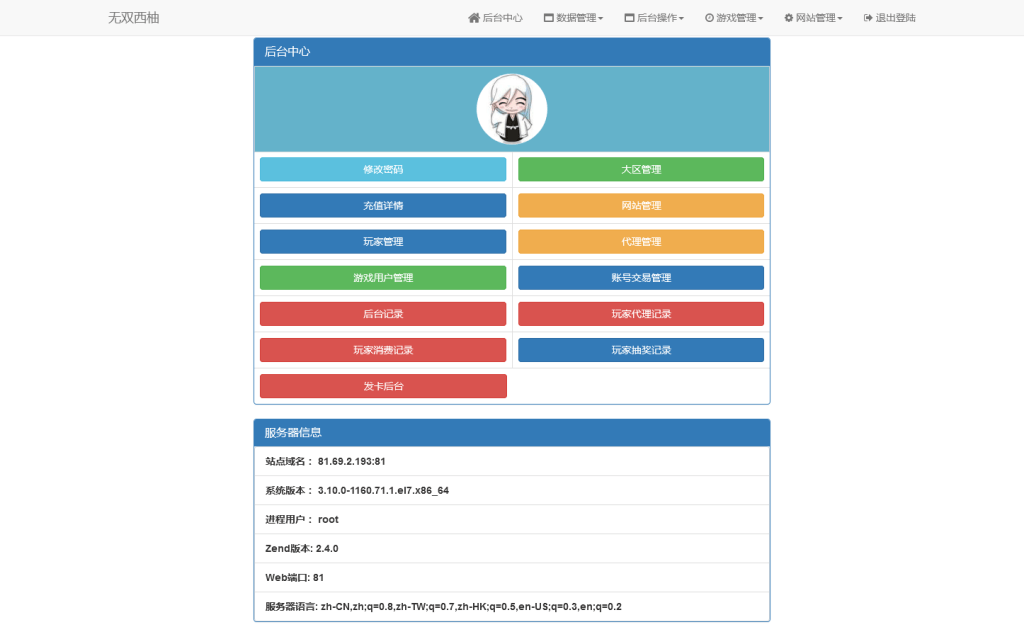1024x632 pixels.
Task: Click the sign-out icon beside 退出登陆
Action: tap(868, 18)
